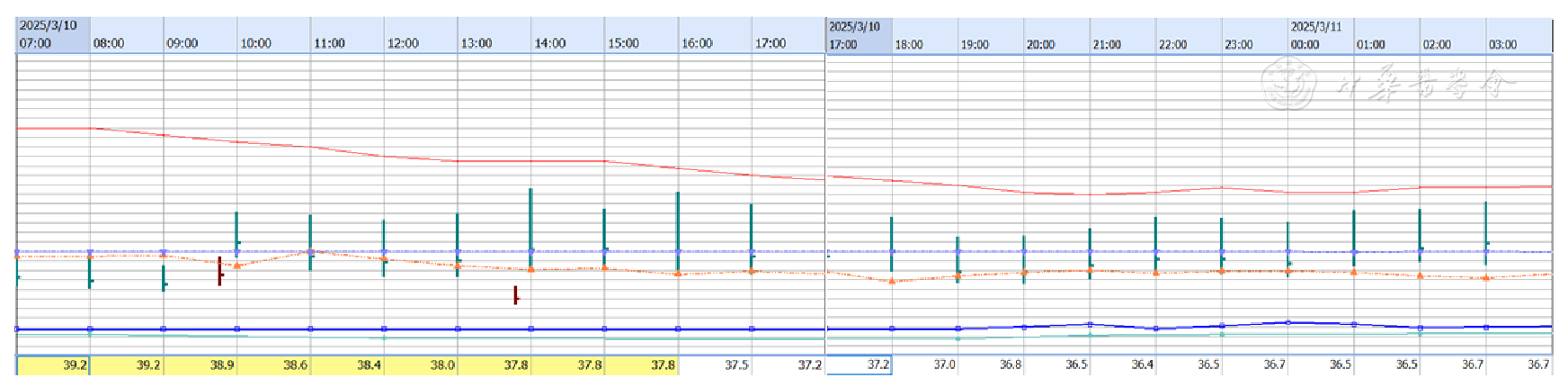Click the 19:00 time column header

(991, 36)
